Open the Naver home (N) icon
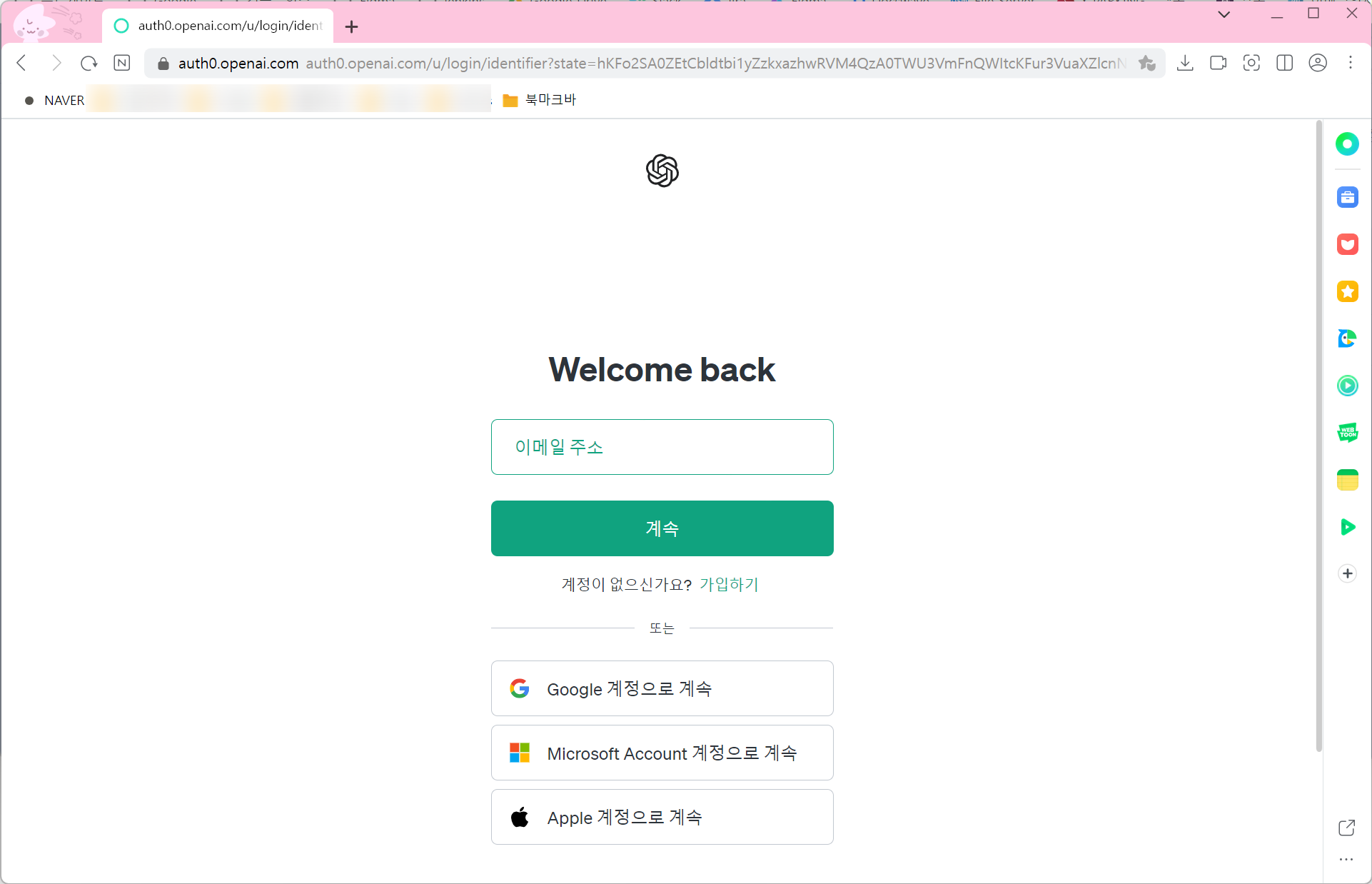The width and height of the screenshot is (1372, 884). [x=122, y=63]
